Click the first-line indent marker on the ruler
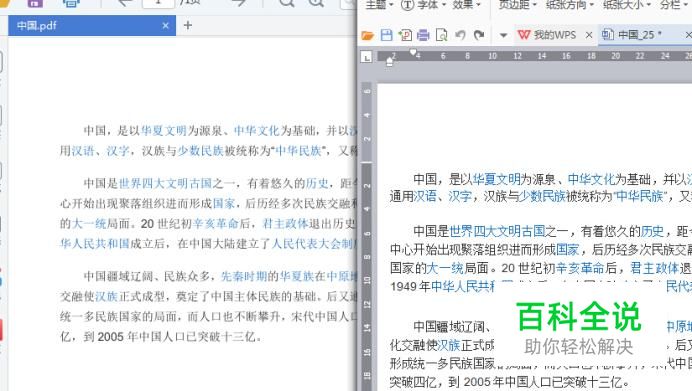 [x=413, y=53]
